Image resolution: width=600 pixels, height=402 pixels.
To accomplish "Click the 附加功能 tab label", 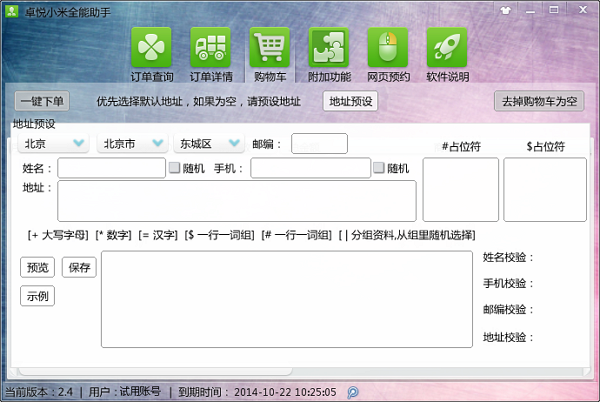I will pyautogui.click(x=329, y=77).
